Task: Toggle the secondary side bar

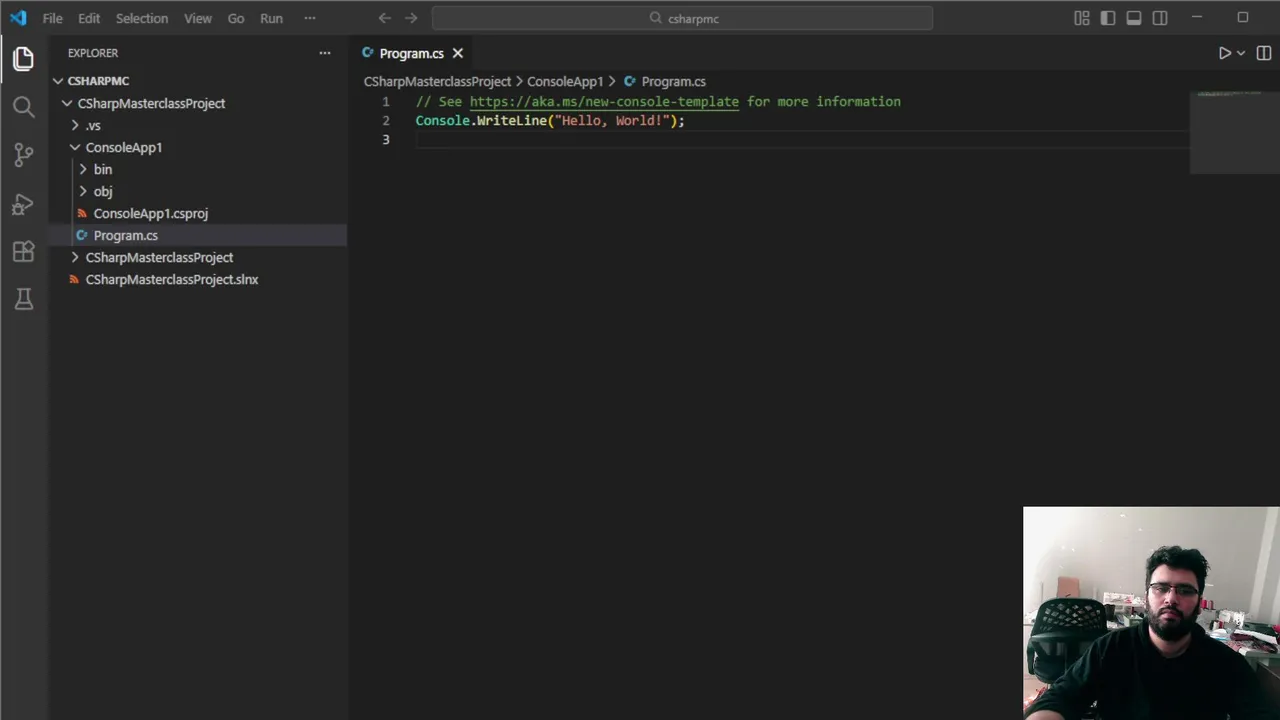Action: pyautogui.click(x=1160, y=18)
